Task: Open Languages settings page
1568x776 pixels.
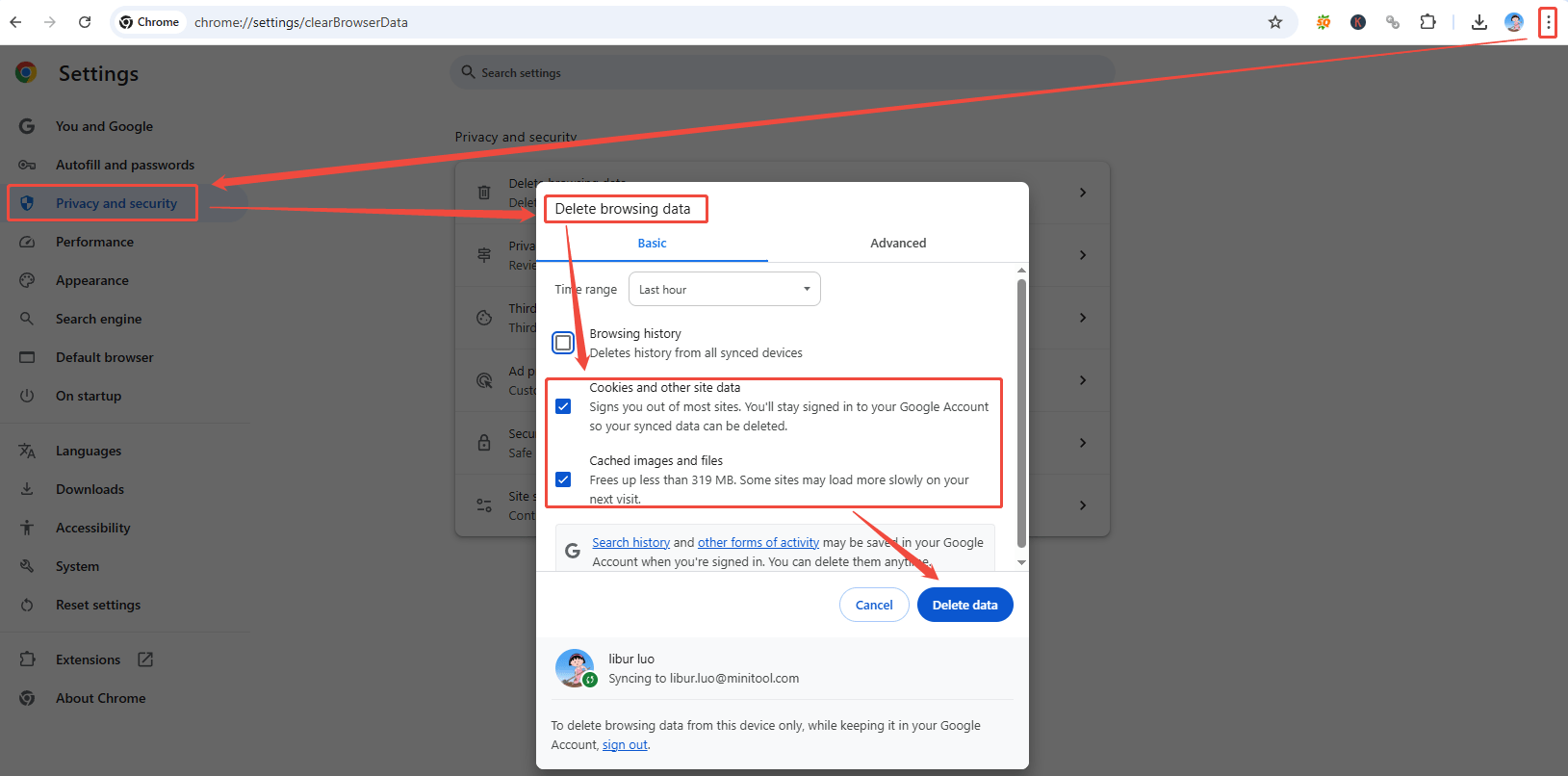Action: (89, 451)
